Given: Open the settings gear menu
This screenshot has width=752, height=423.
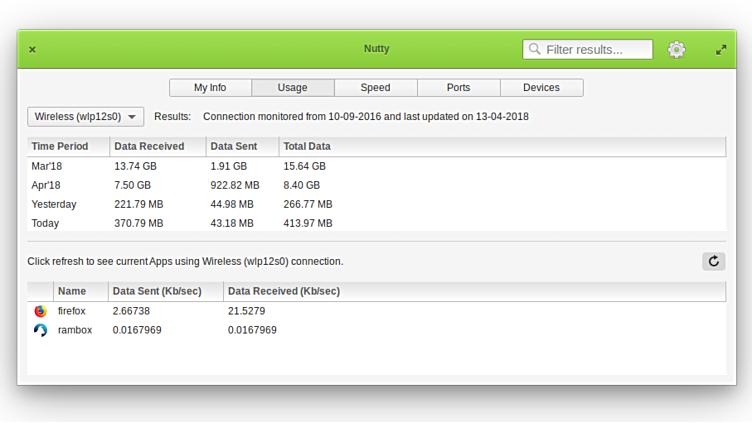Looking at the screenshot, I should click(677, 49).
